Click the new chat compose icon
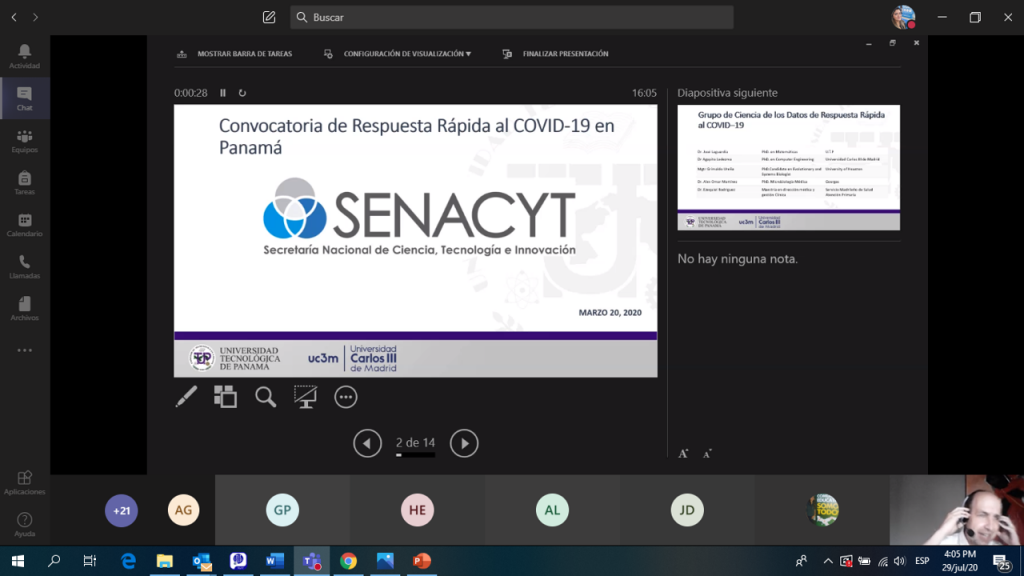The height and width of the screenshot is (576, 1024). coord(269,17)
